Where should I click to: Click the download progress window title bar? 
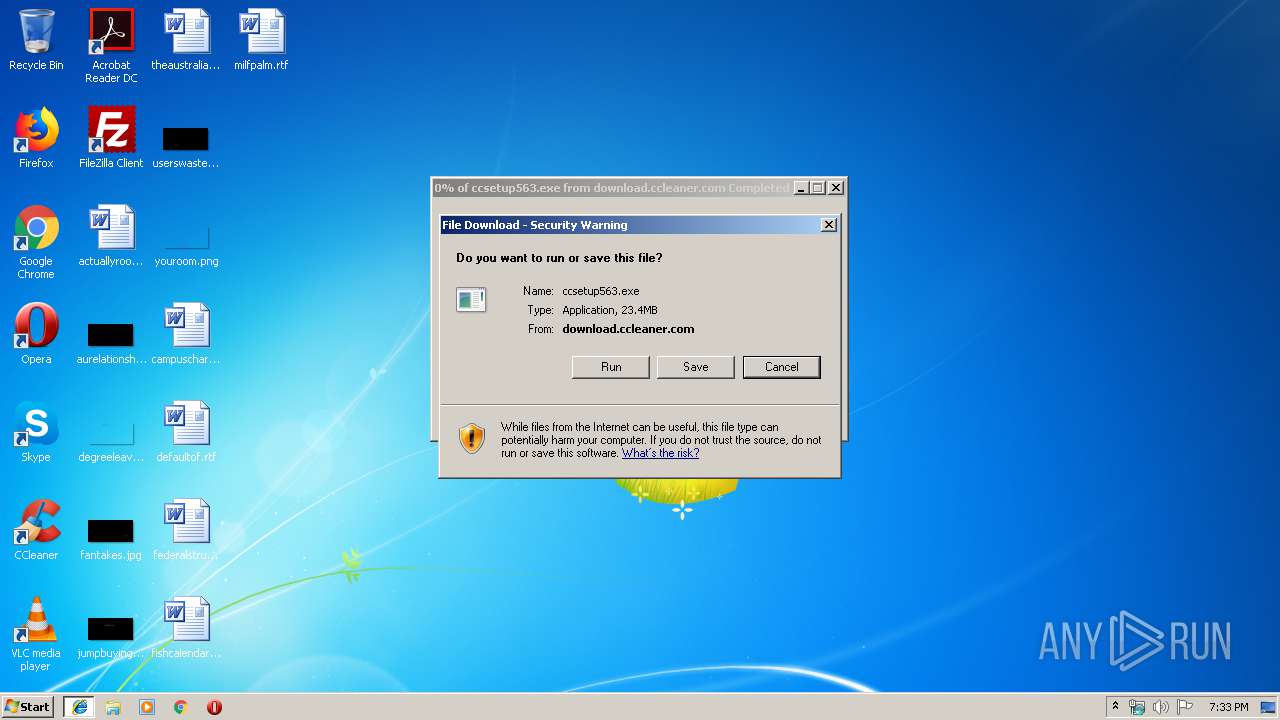[612, 188]
